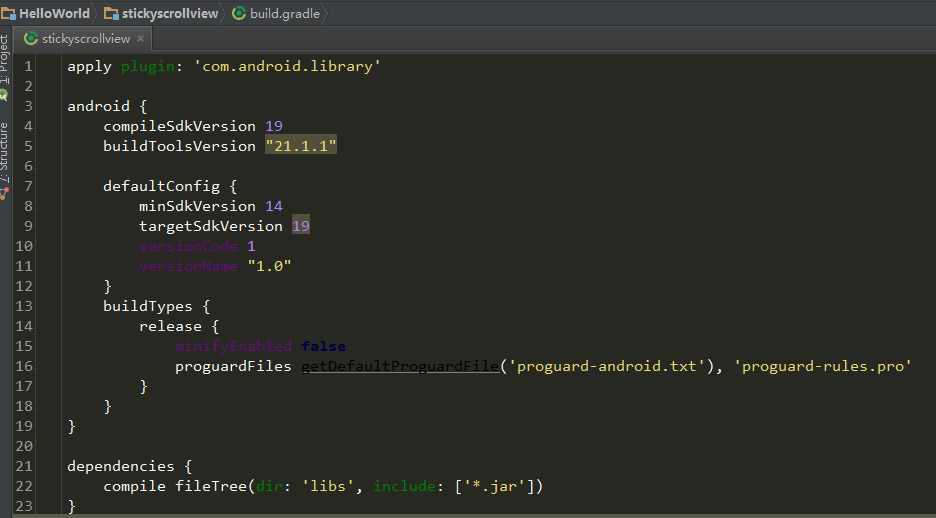This screenshot has width=936, height=518.
Task: Click line number 13 in the gutter
Action: coord(24,306)
